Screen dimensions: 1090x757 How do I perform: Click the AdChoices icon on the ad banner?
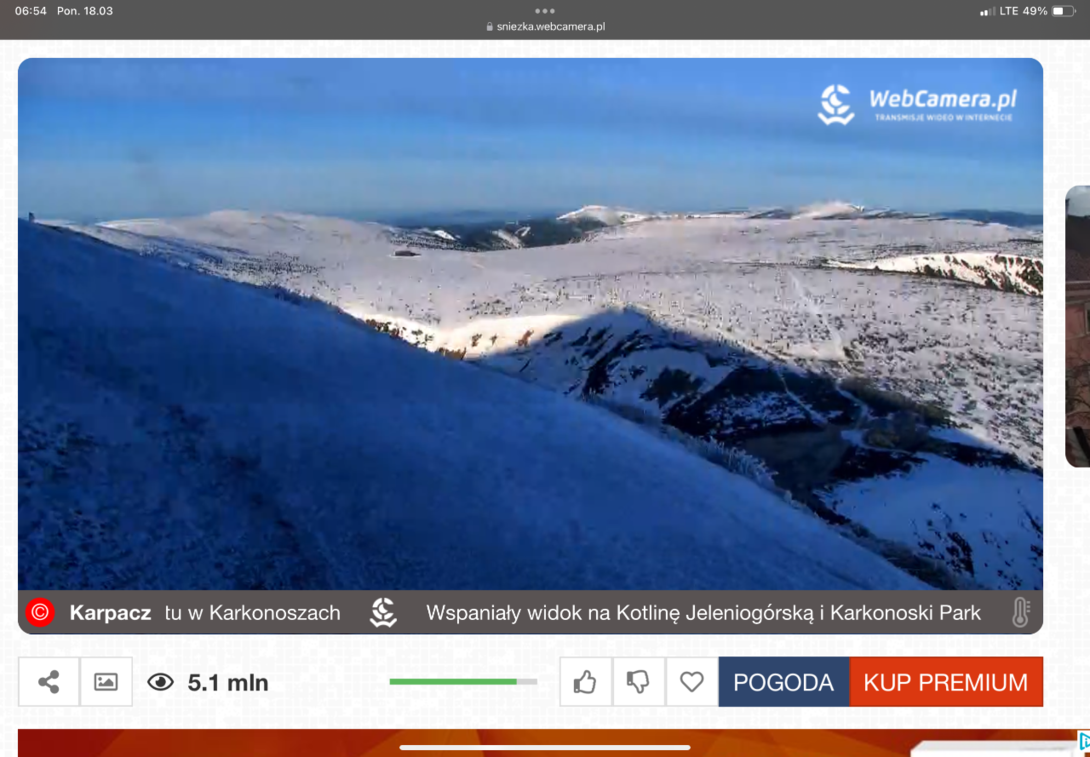click(1083, 741)
